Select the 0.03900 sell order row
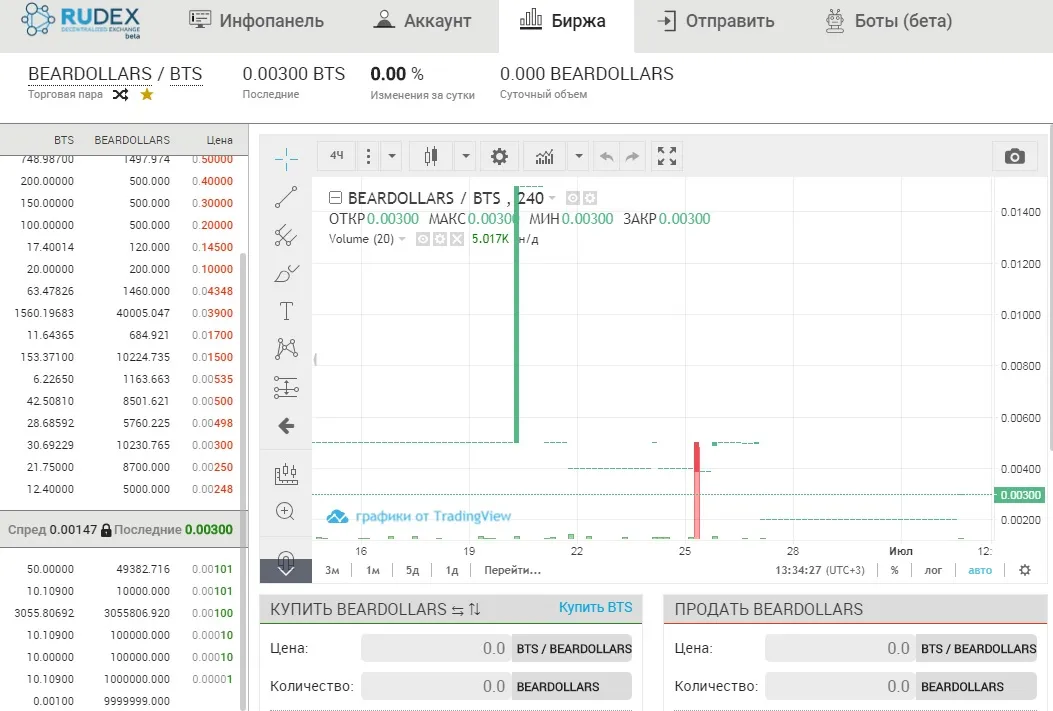The width and height of the screenshot is (1053, 711). [x=124, y=313]
